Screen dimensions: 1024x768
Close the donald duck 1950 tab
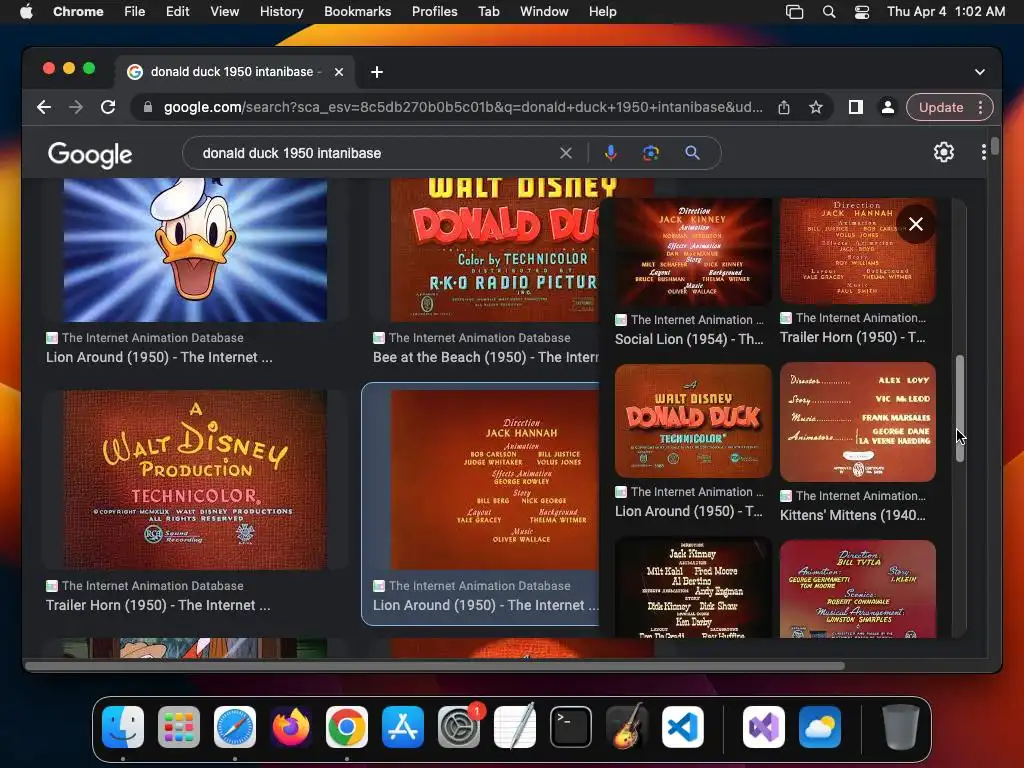click(x=339, y=72)
